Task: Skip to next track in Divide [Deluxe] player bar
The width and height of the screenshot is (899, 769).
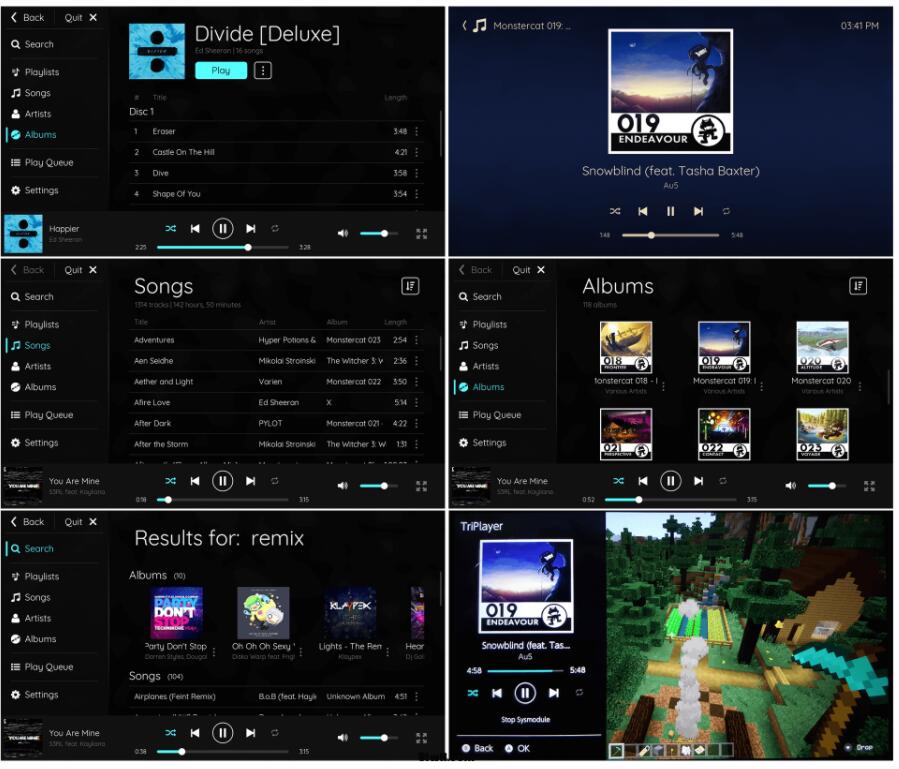Action: [x=251, y=229]
